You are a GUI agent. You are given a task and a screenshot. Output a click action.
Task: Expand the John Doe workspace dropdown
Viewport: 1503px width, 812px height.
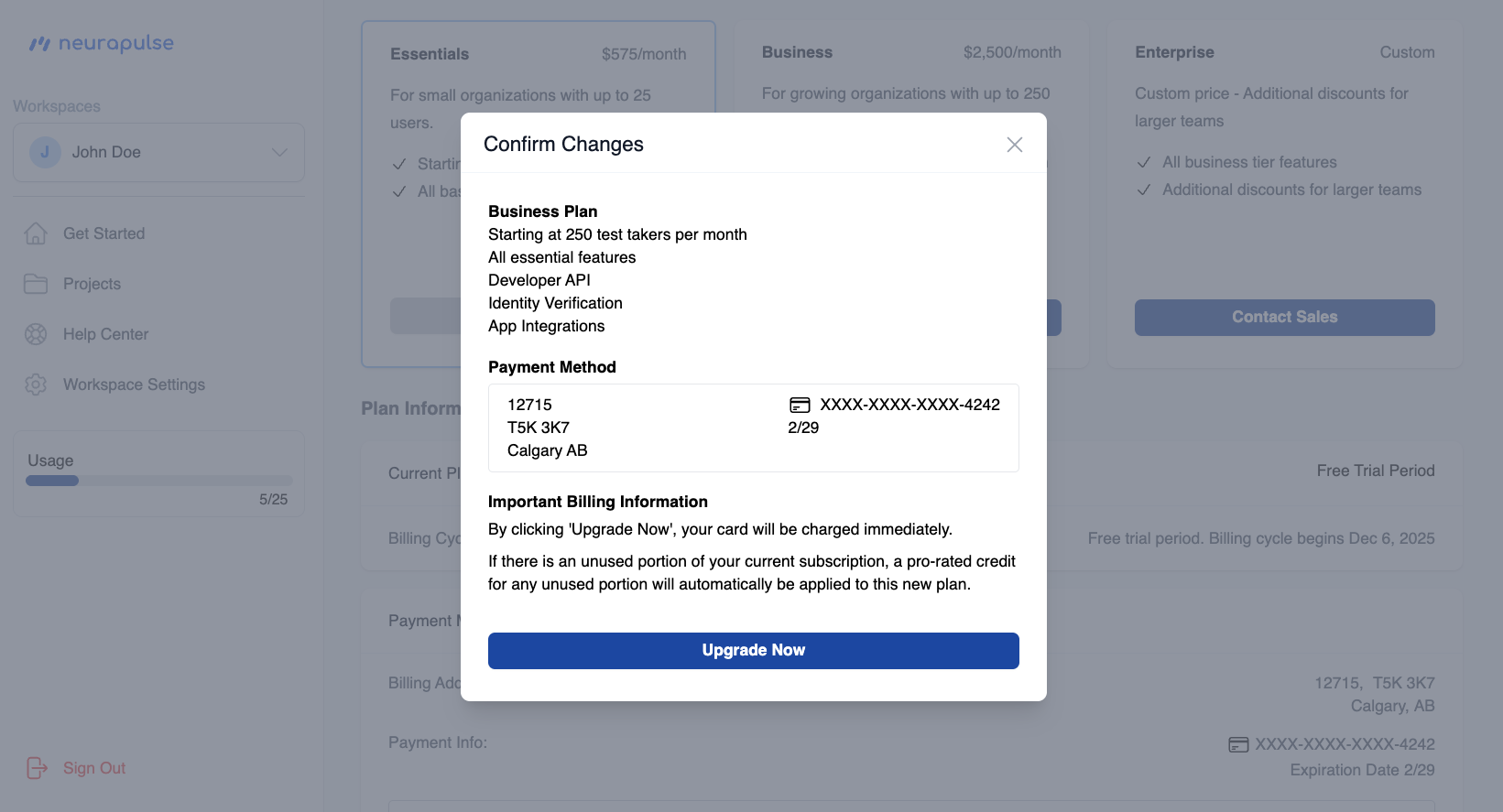(x=158, y=152)
